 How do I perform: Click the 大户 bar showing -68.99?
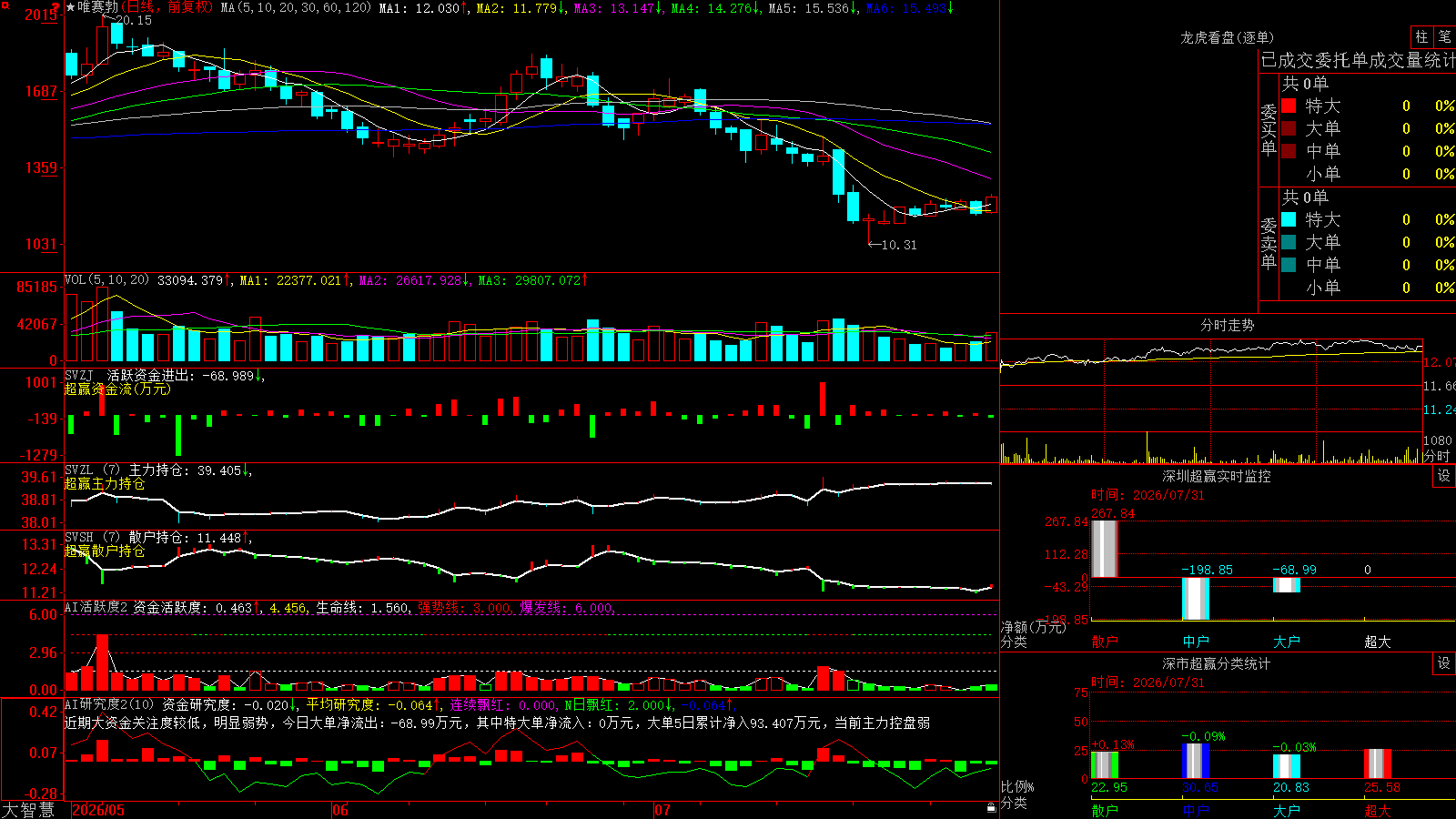(x=1287, y=585)
